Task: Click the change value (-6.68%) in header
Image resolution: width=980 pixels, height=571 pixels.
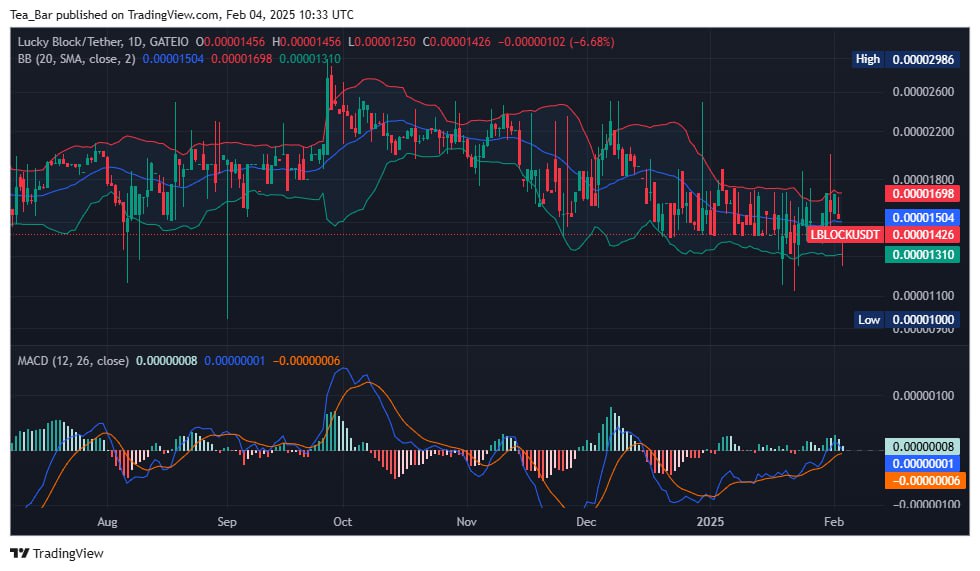Action: tap(591, 42)
